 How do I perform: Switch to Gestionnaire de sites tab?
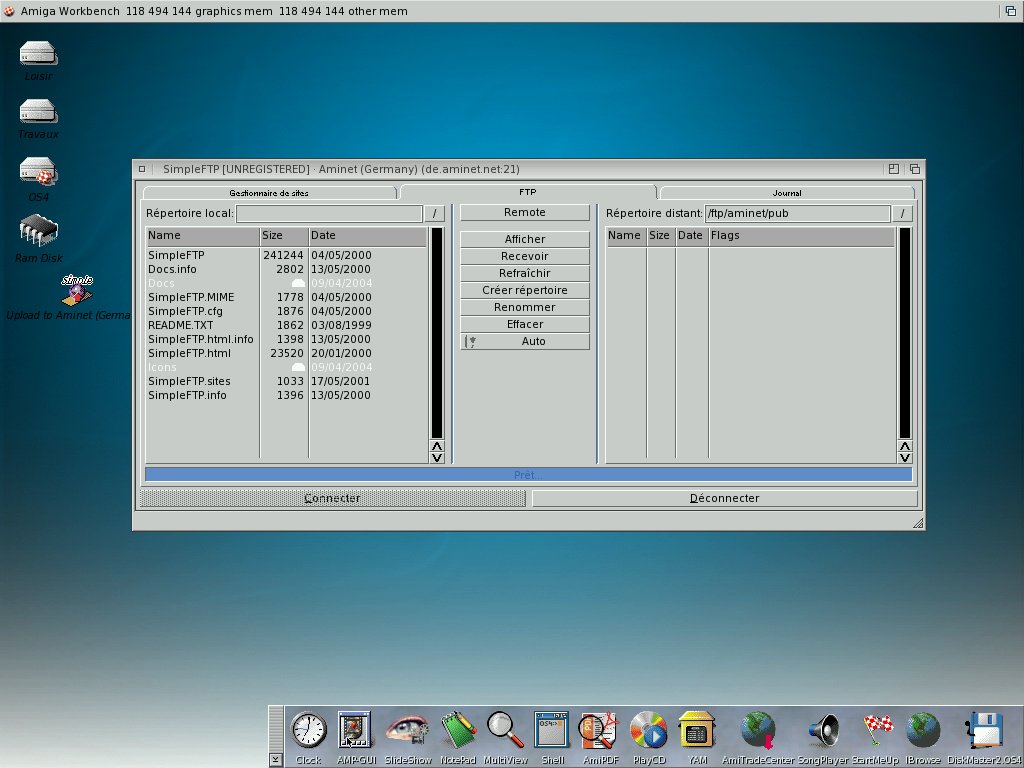(269, 193)
